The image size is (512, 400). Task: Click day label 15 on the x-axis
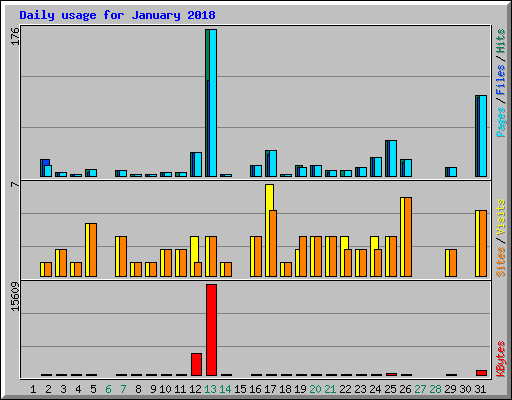pyautogui.click(x=240, y=389)
